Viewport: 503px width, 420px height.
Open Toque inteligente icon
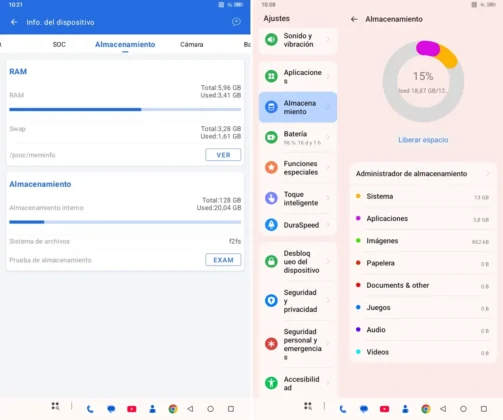271,198
